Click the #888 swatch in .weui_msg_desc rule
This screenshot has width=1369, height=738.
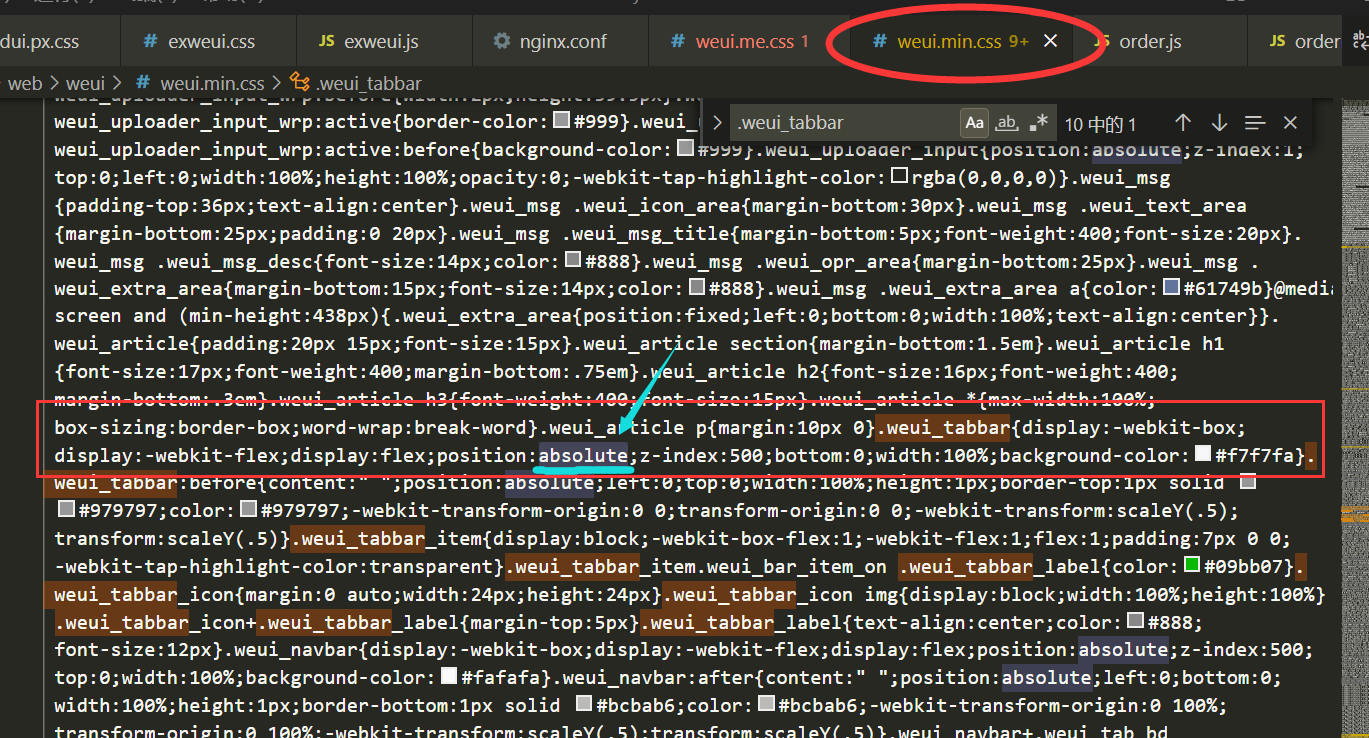(573, 259)
